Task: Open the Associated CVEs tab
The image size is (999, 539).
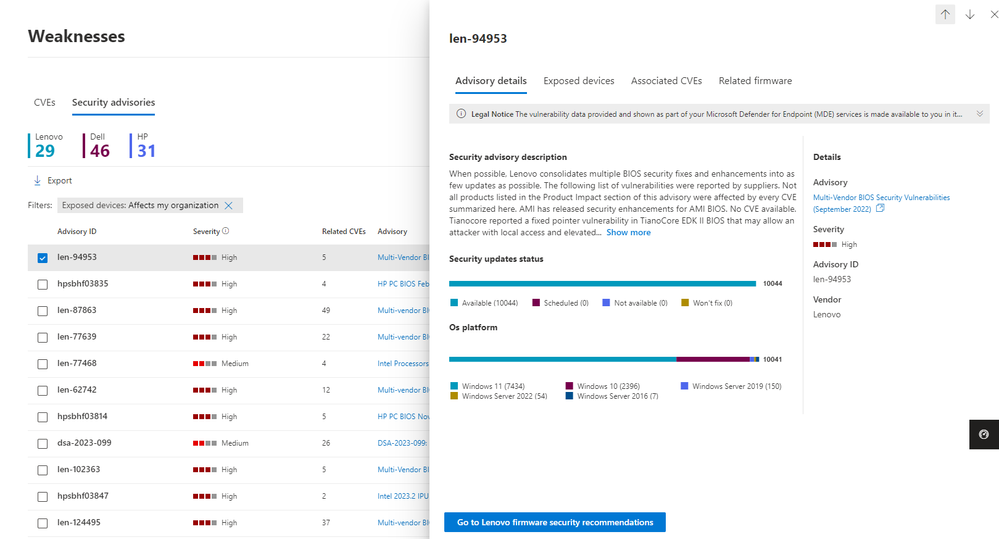Action: pos(666,81)
